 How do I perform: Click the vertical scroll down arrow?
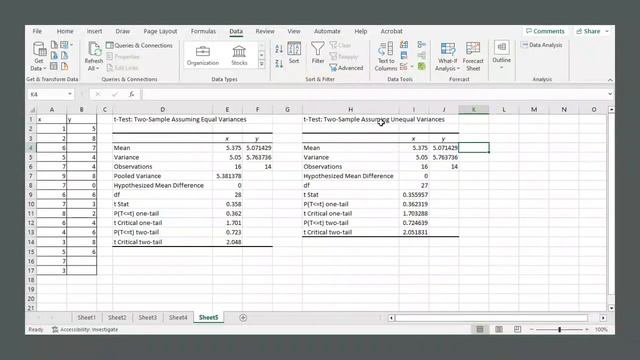(x=611, y=308)
